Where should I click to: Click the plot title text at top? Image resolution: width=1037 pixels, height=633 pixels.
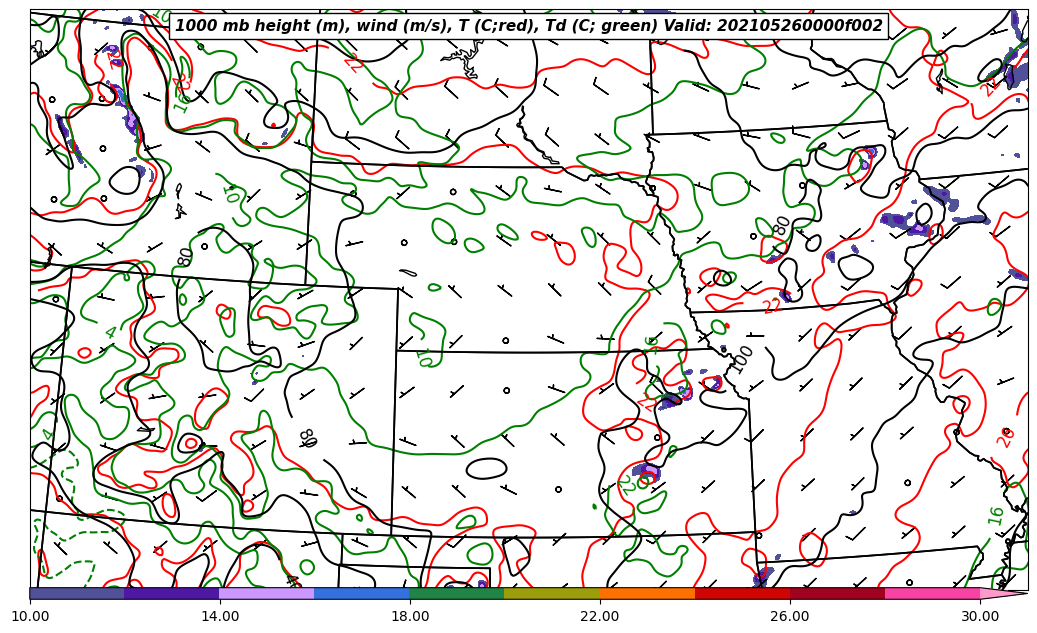tap(529, 26)
